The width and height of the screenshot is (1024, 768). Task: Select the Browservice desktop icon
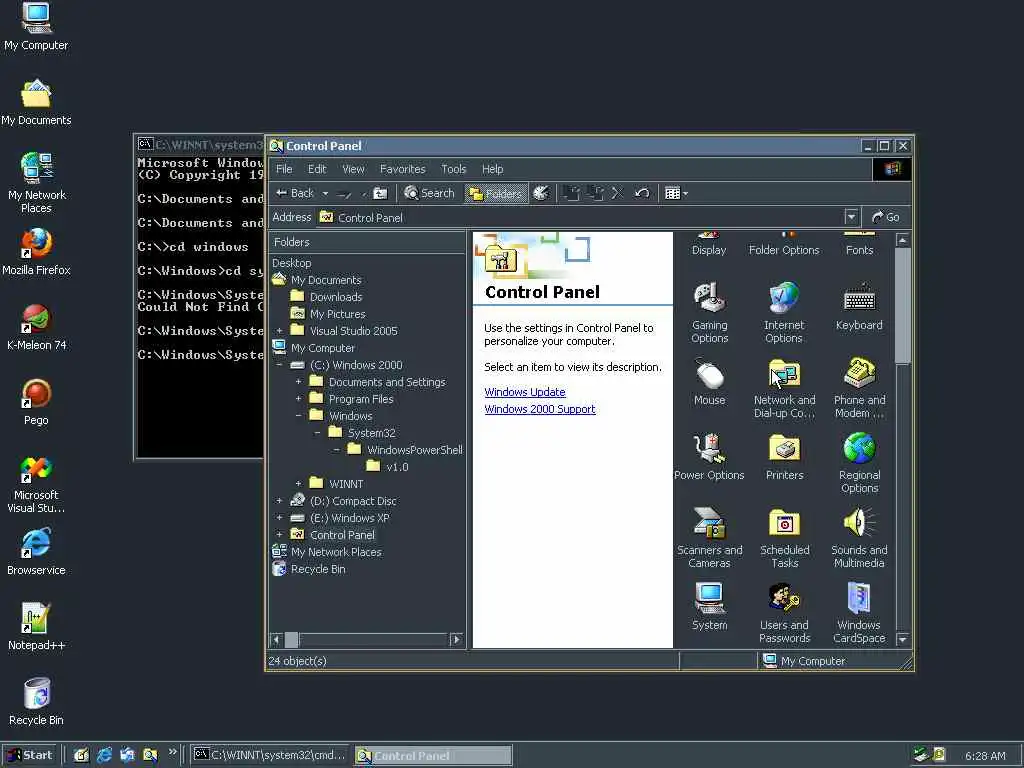[x=36, y=552]
